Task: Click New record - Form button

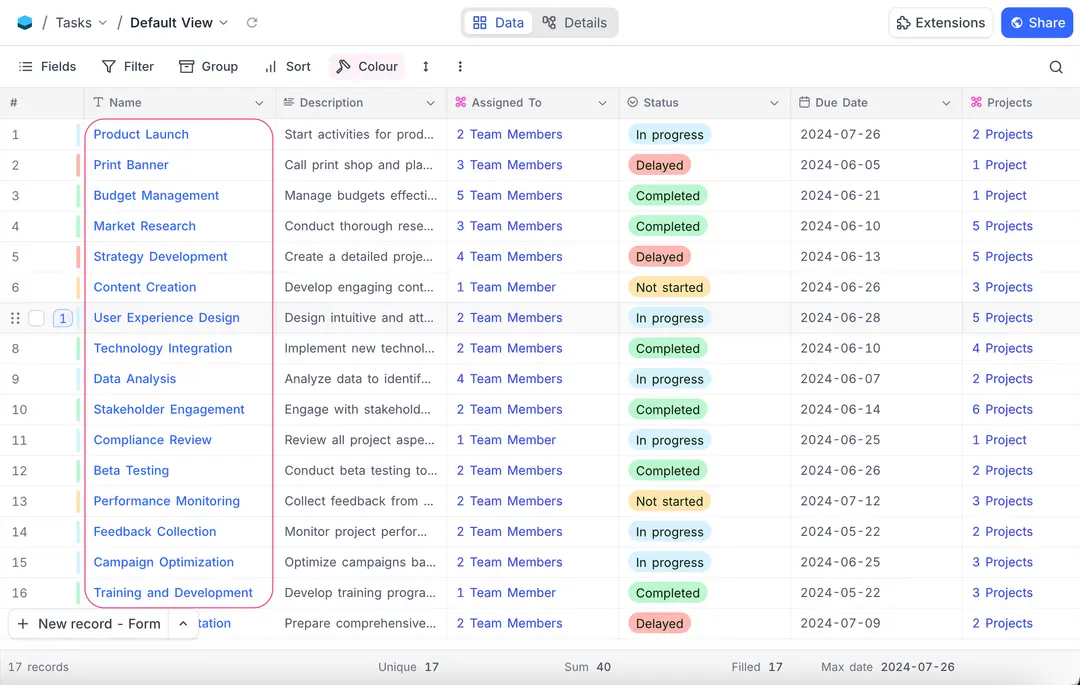Action: pos(89,624)
